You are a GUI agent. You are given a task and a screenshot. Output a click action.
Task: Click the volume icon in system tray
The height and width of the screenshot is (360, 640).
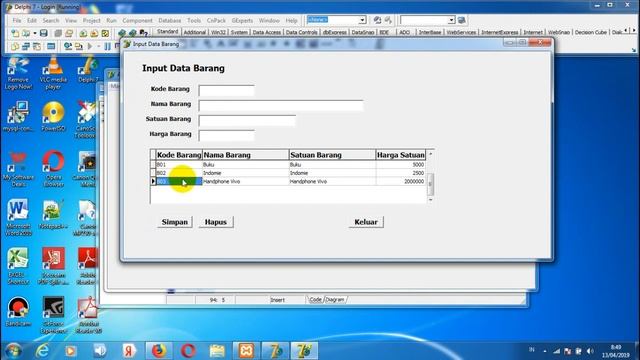tap(590, 351)
